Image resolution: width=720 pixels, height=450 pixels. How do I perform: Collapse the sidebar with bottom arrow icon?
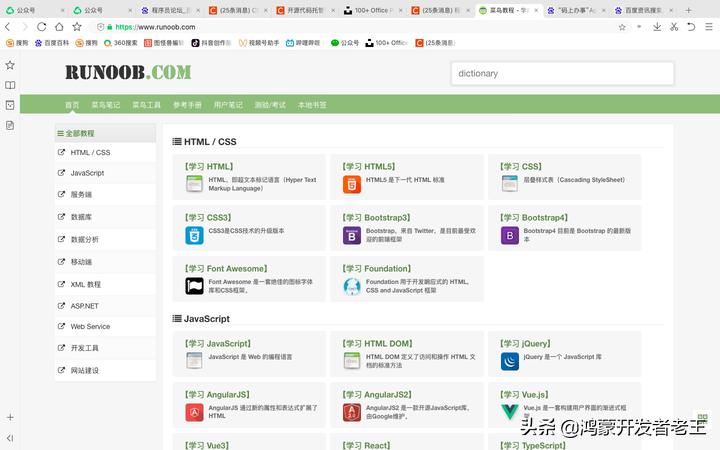(x=10, y=438)
